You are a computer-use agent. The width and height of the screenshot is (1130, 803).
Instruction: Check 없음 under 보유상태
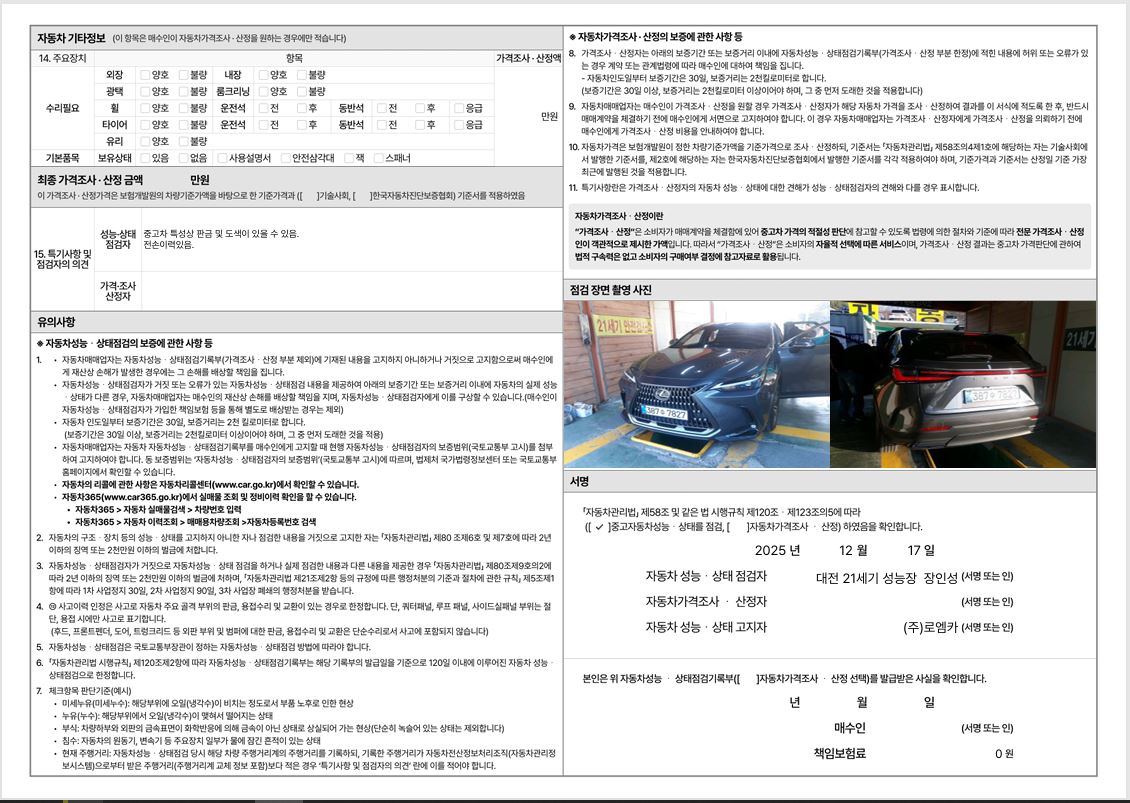tap(183, 158)
